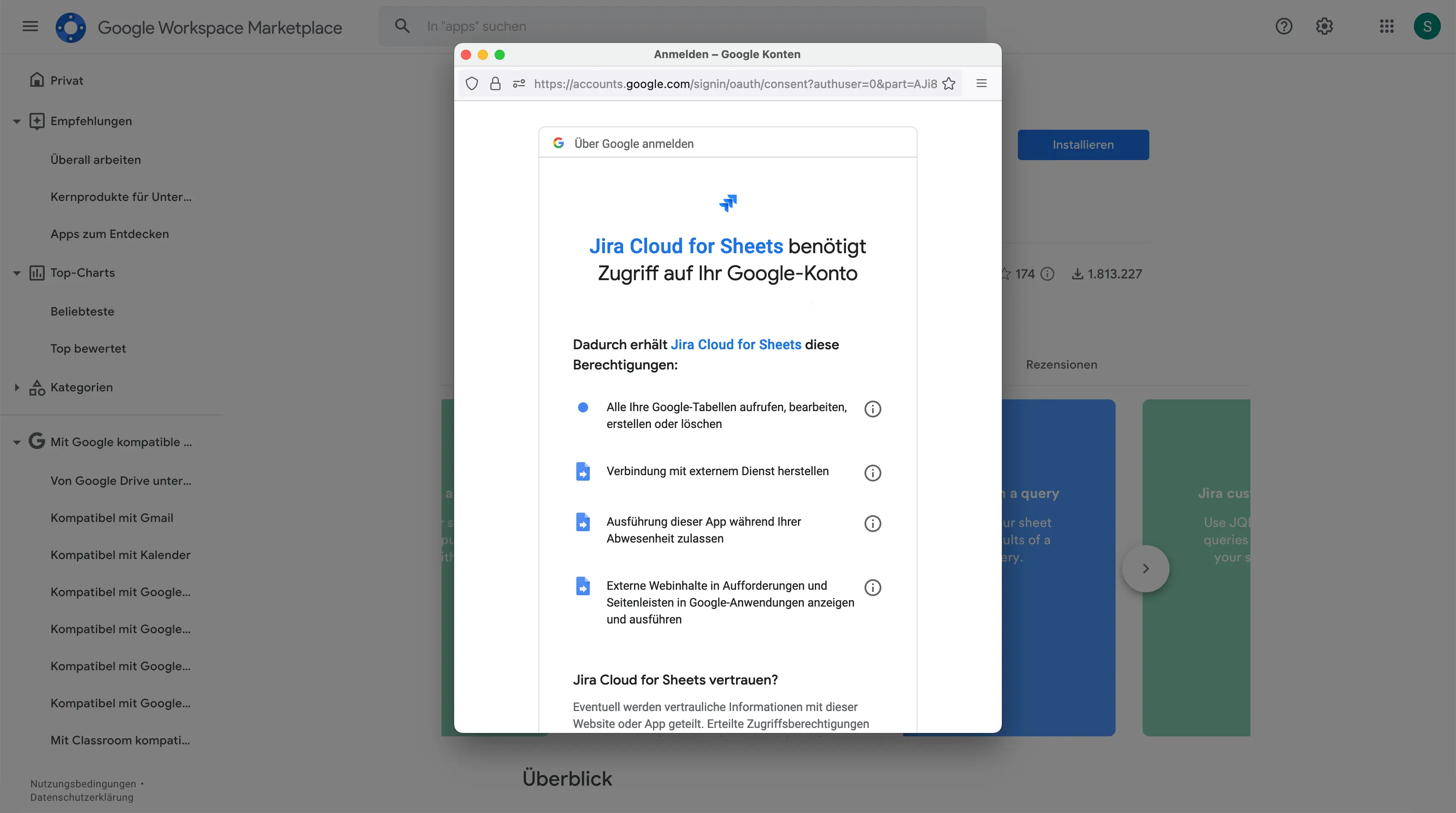Click the Privat home icon
The height and width of the screenshot is (813, 1456).
click(37, 80)
